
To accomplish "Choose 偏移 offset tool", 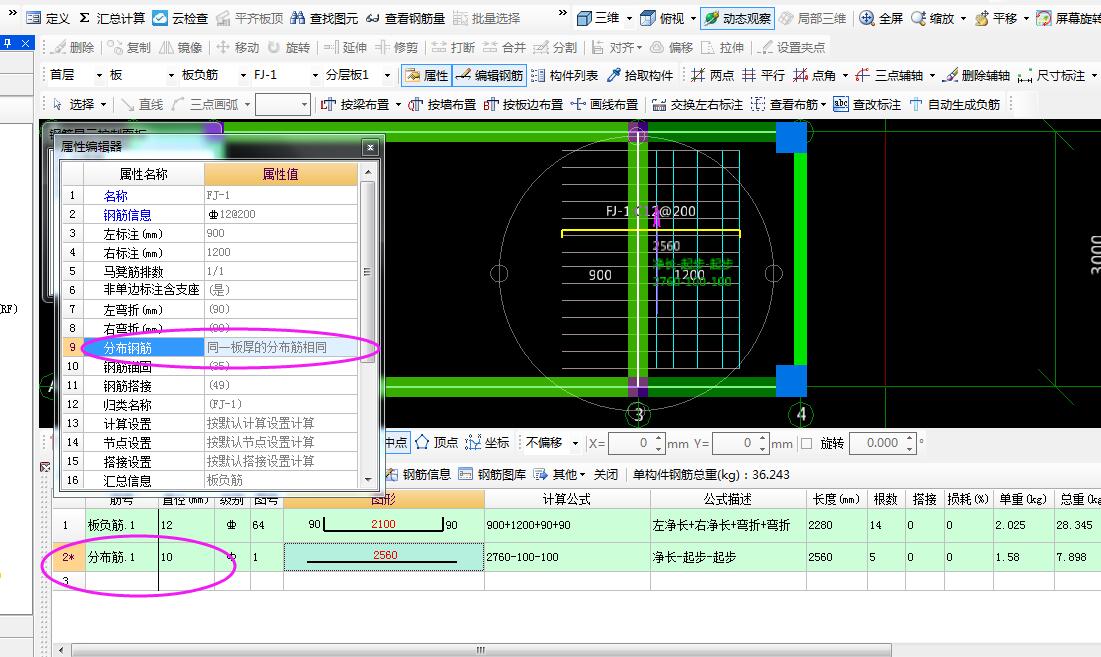I will (671, 47).
